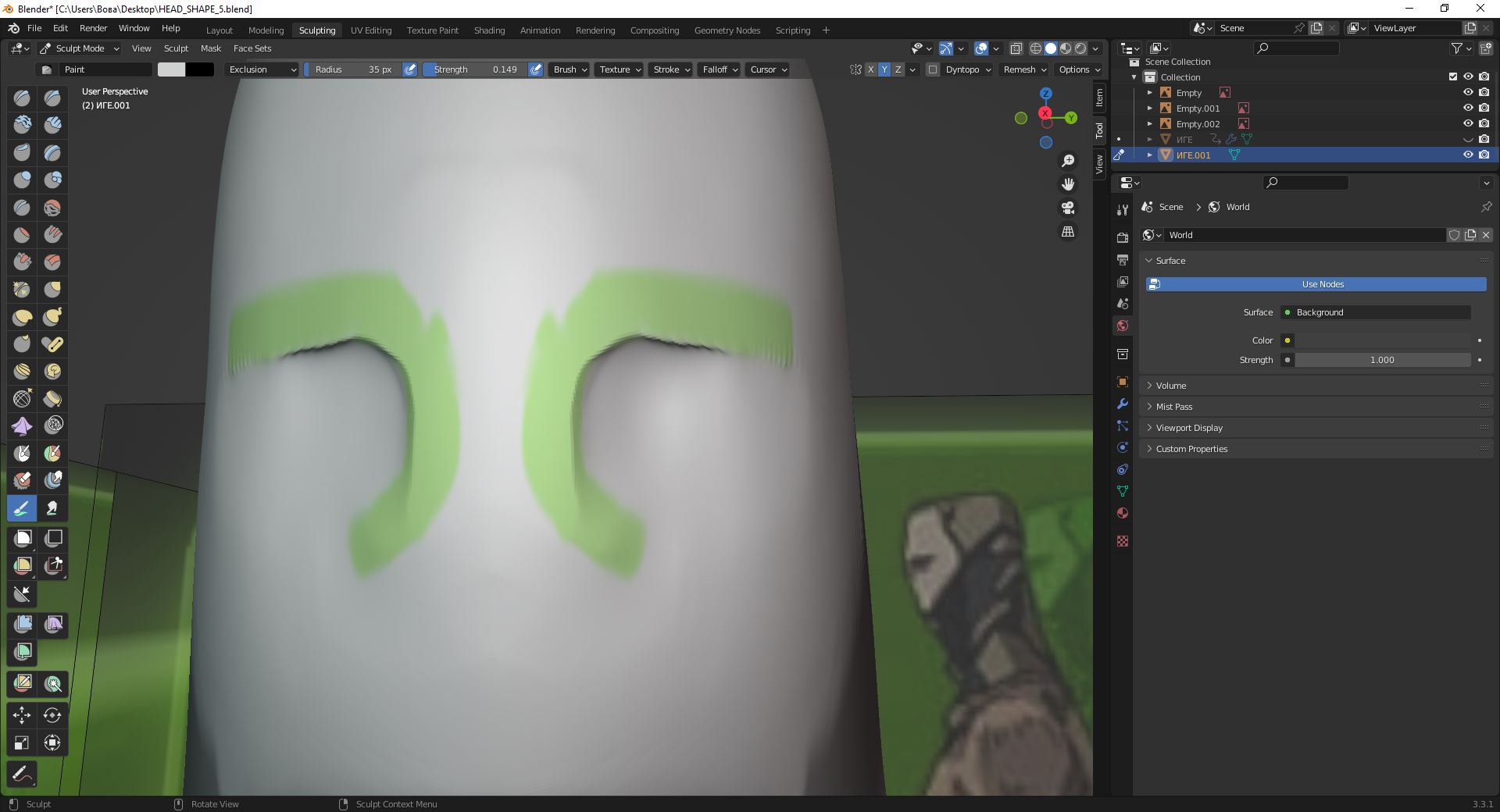Select the Smear brush tool
1500x812 pixels.
click(52, 508)
